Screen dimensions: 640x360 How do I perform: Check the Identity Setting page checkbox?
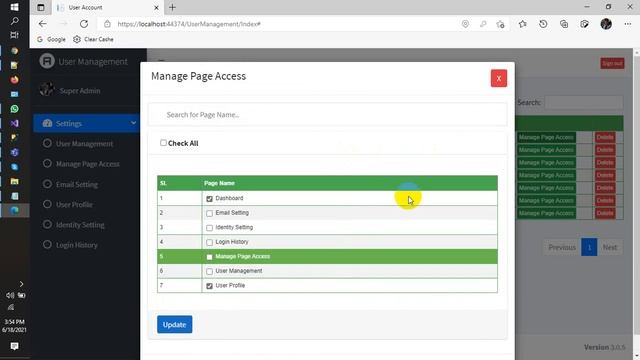(x=209, y=228)
